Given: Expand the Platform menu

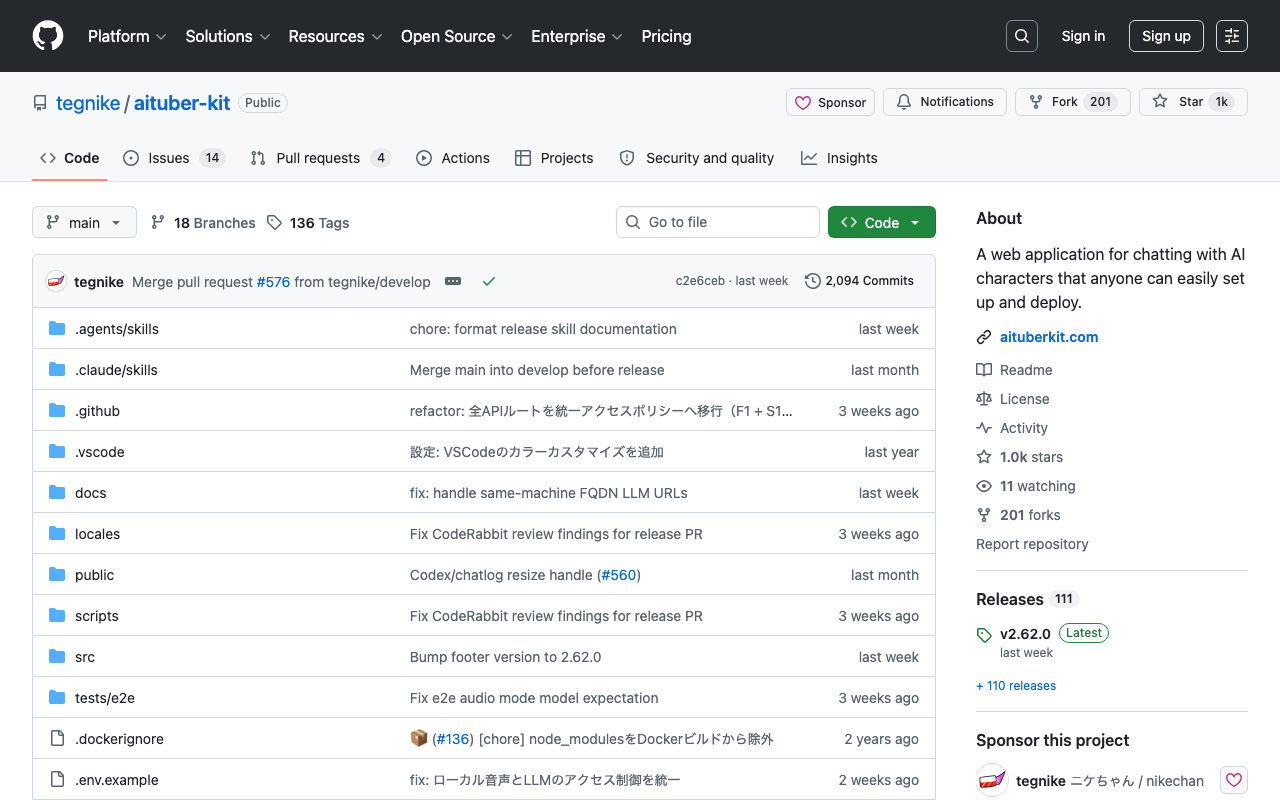Looking at the screenshot, I should click(x=128, y=36).
